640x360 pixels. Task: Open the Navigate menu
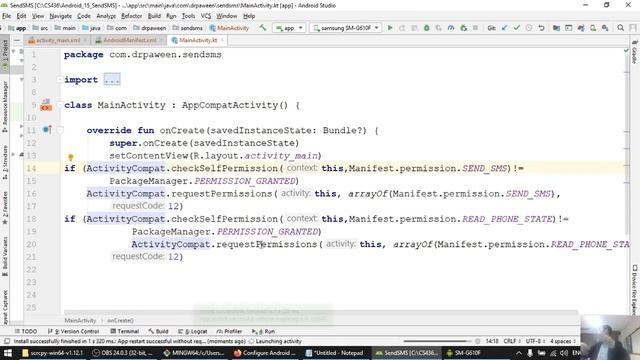(x=60, y=16)
